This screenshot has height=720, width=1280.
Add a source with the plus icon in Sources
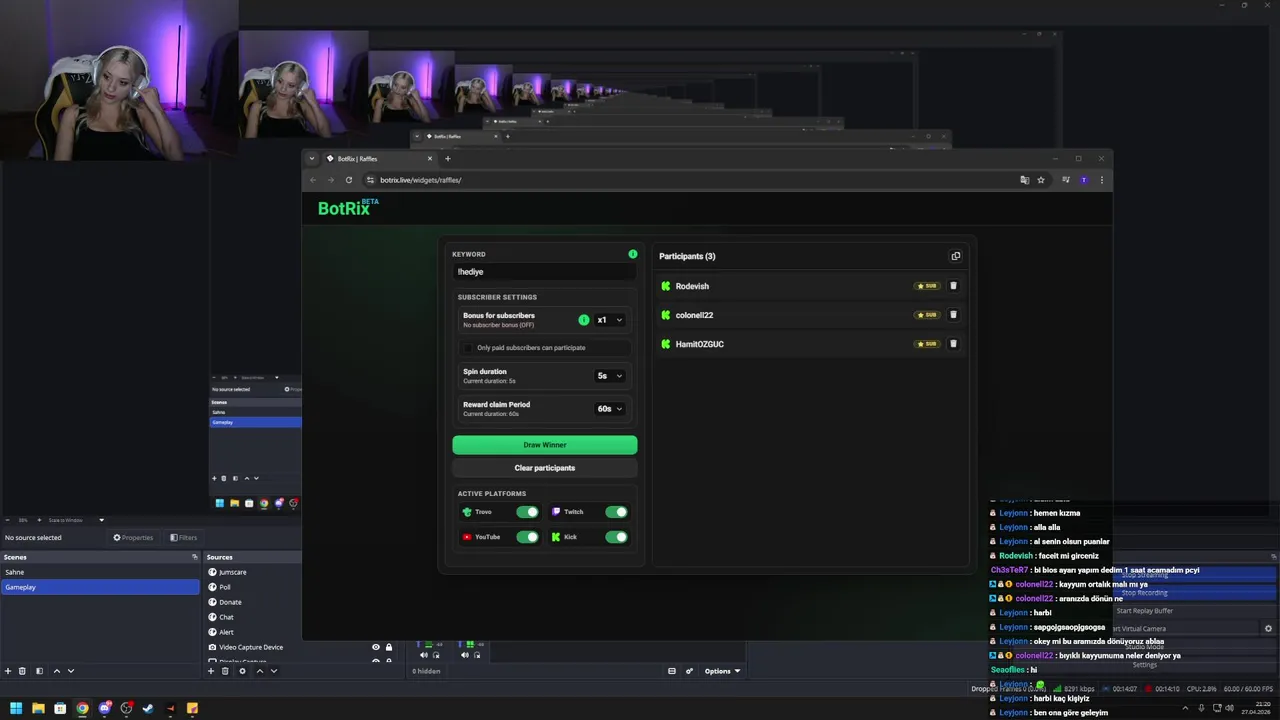[x=211, y=671]
